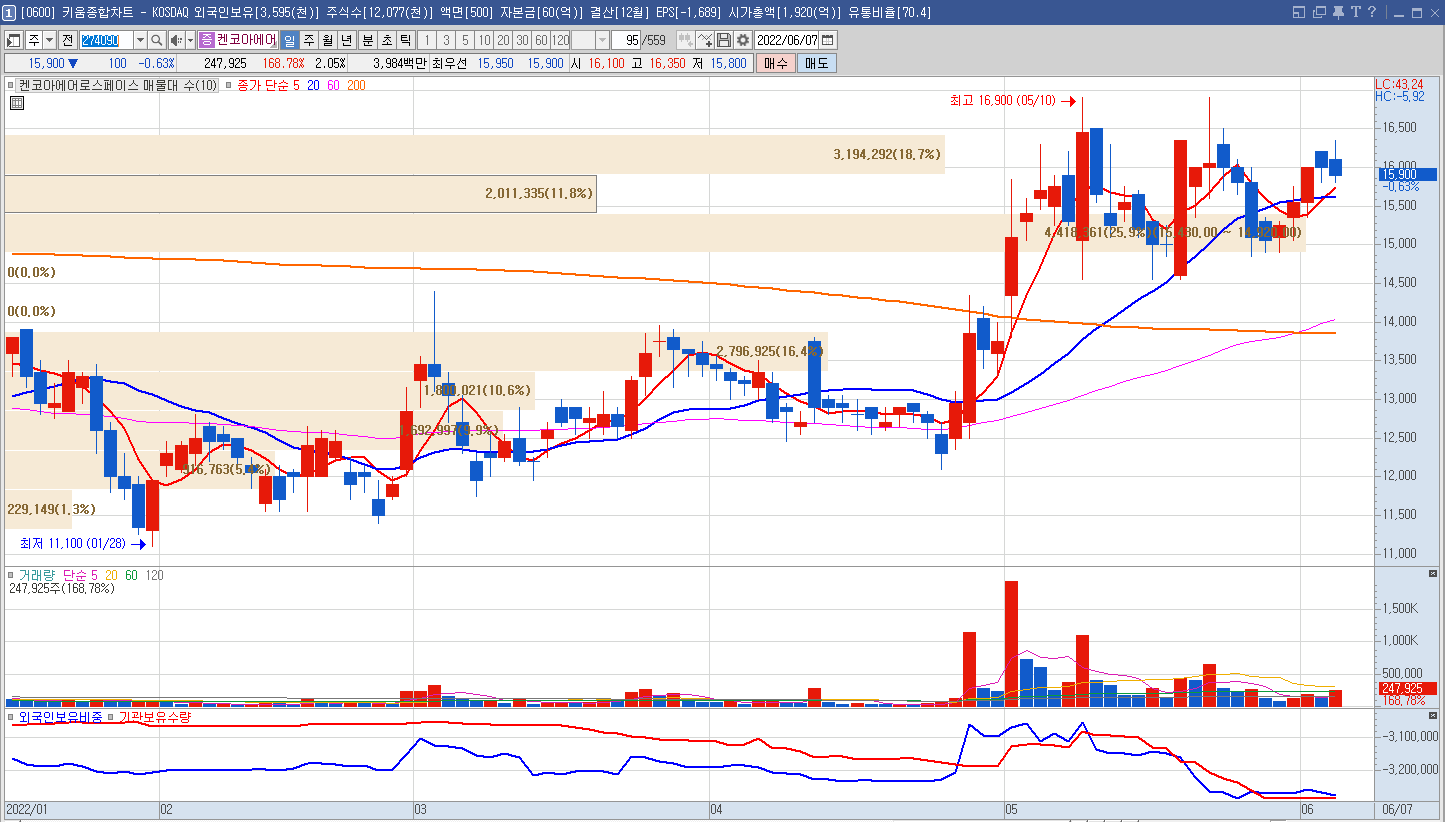Click the orange 200 moving average legend
The width and height of the screenshot is (1445, 822).
tap(356, 86)
